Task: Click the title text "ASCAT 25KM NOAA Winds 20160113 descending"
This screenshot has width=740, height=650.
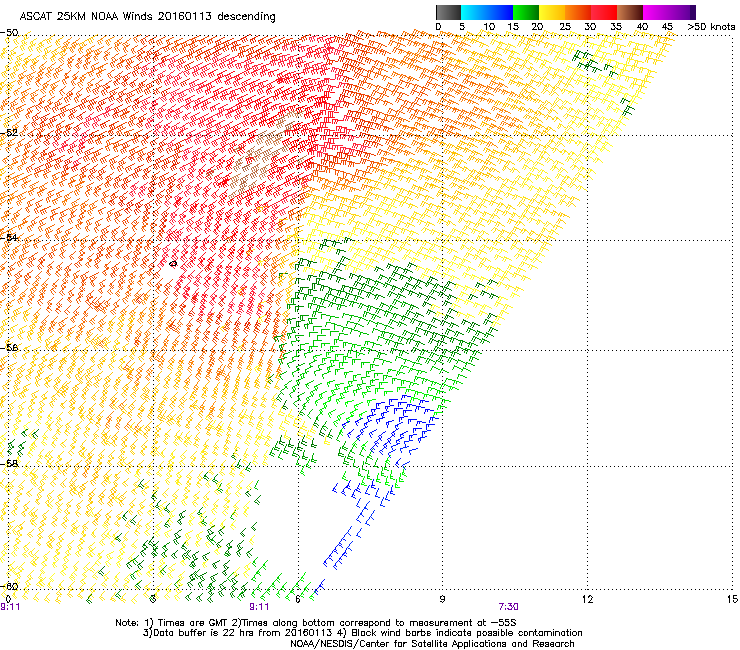Action: click(147, 16)
